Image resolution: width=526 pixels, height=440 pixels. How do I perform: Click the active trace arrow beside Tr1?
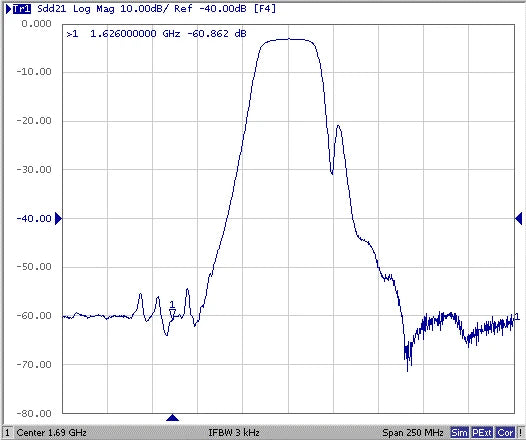point(9,9)
